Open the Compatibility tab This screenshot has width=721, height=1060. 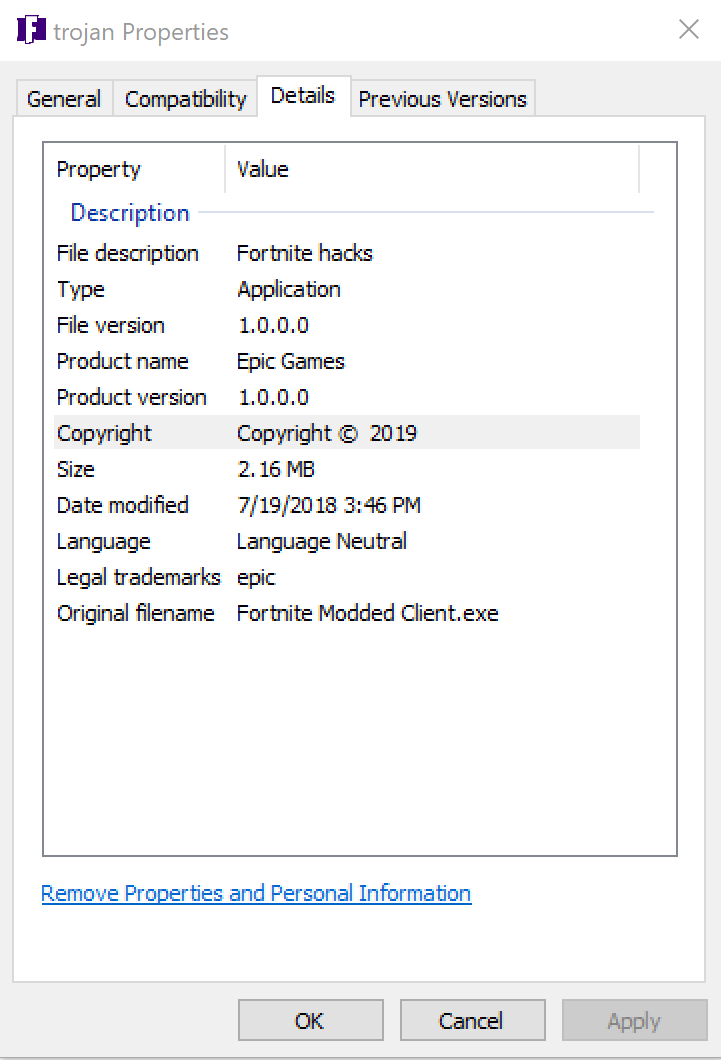tap(185, 99)
